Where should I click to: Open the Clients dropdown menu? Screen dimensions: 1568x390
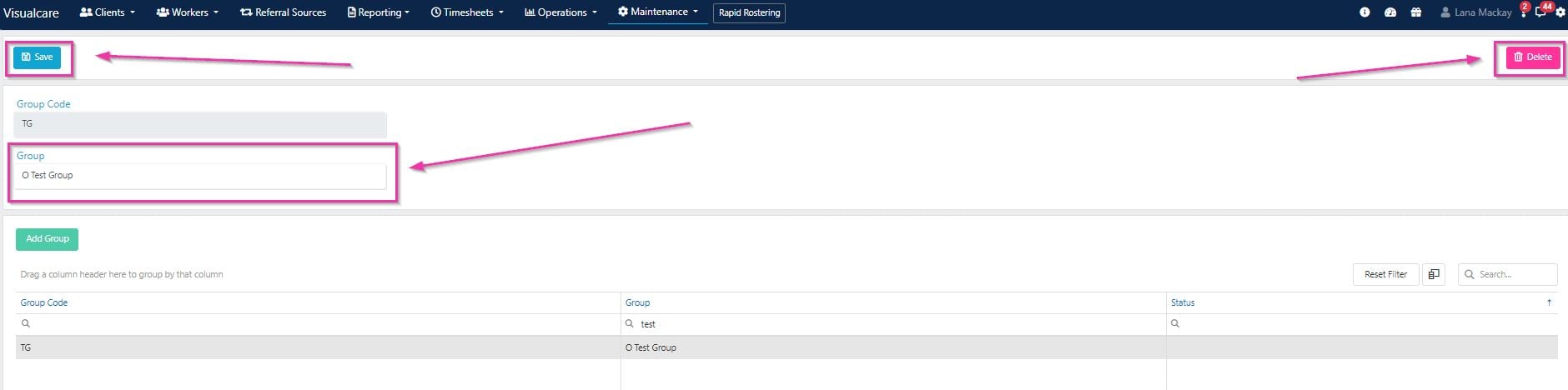(107, 12)
